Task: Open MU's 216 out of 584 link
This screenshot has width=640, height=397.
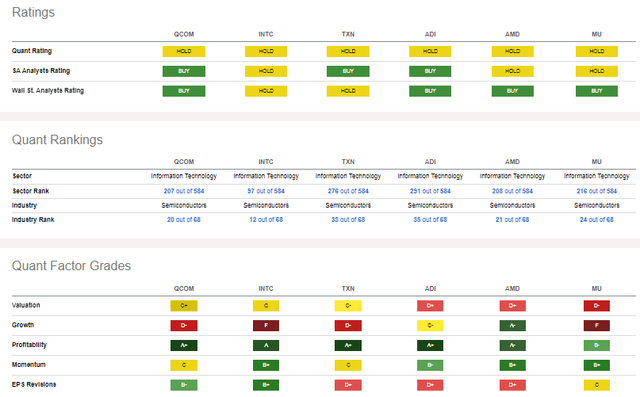Action: coord(597,191)
